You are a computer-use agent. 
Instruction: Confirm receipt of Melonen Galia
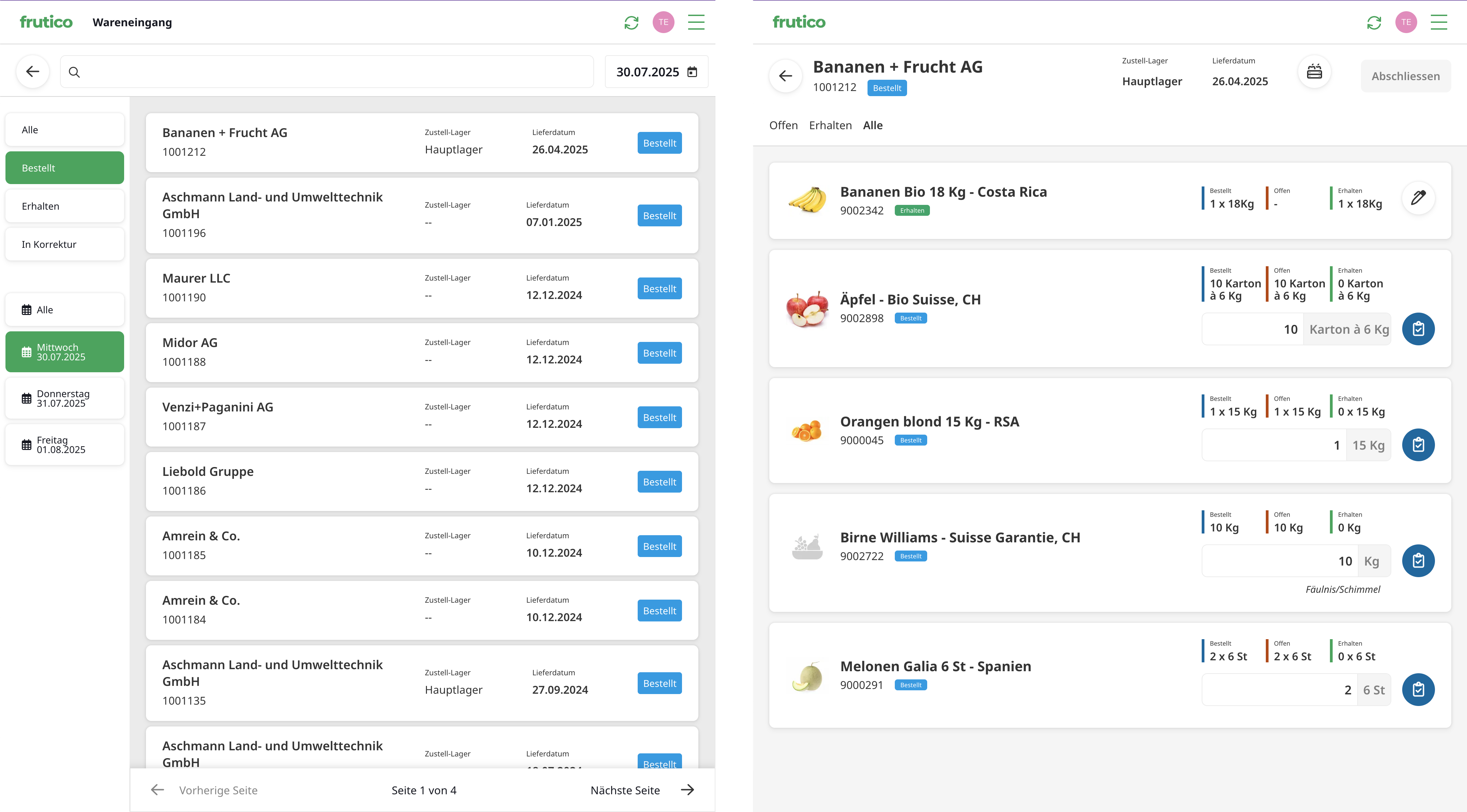(x=1418, y=690)
